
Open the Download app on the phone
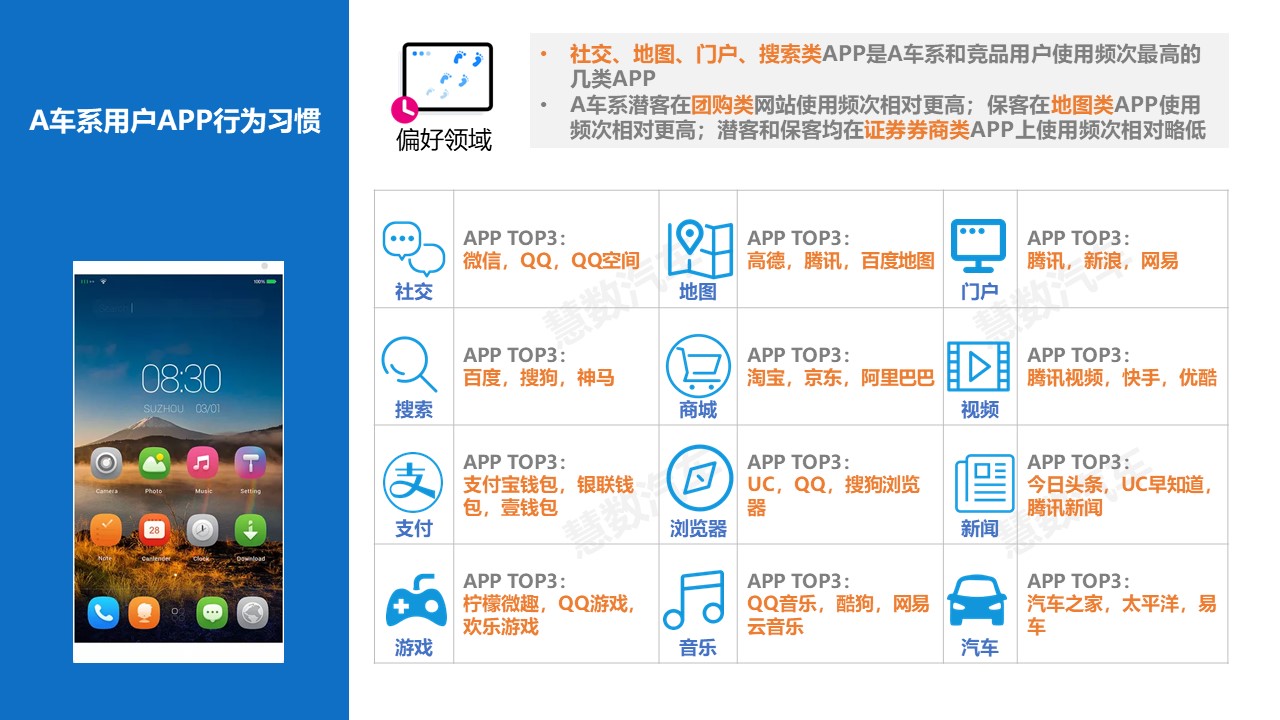click(251, 530)
